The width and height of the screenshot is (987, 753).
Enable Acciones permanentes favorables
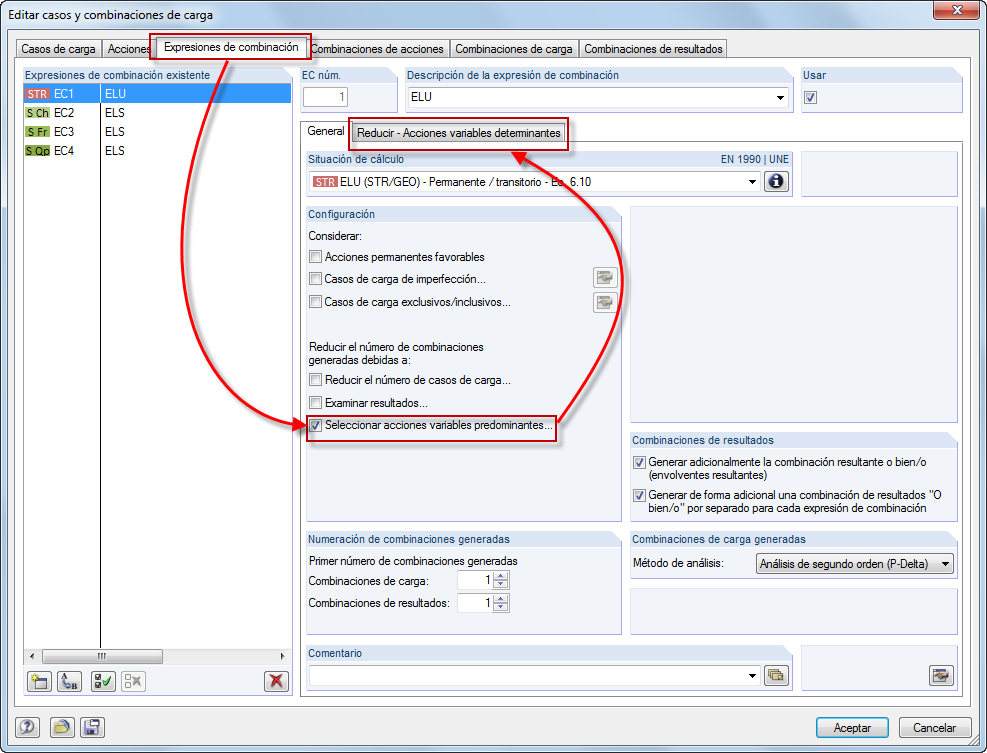tap(315, 256)
